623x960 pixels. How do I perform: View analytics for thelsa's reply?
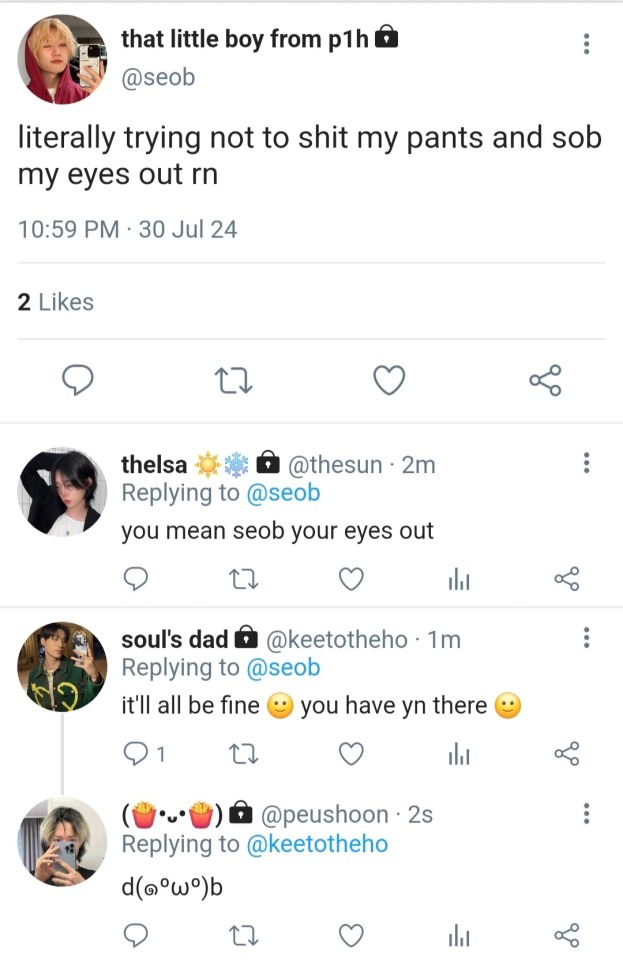[459, 579]
